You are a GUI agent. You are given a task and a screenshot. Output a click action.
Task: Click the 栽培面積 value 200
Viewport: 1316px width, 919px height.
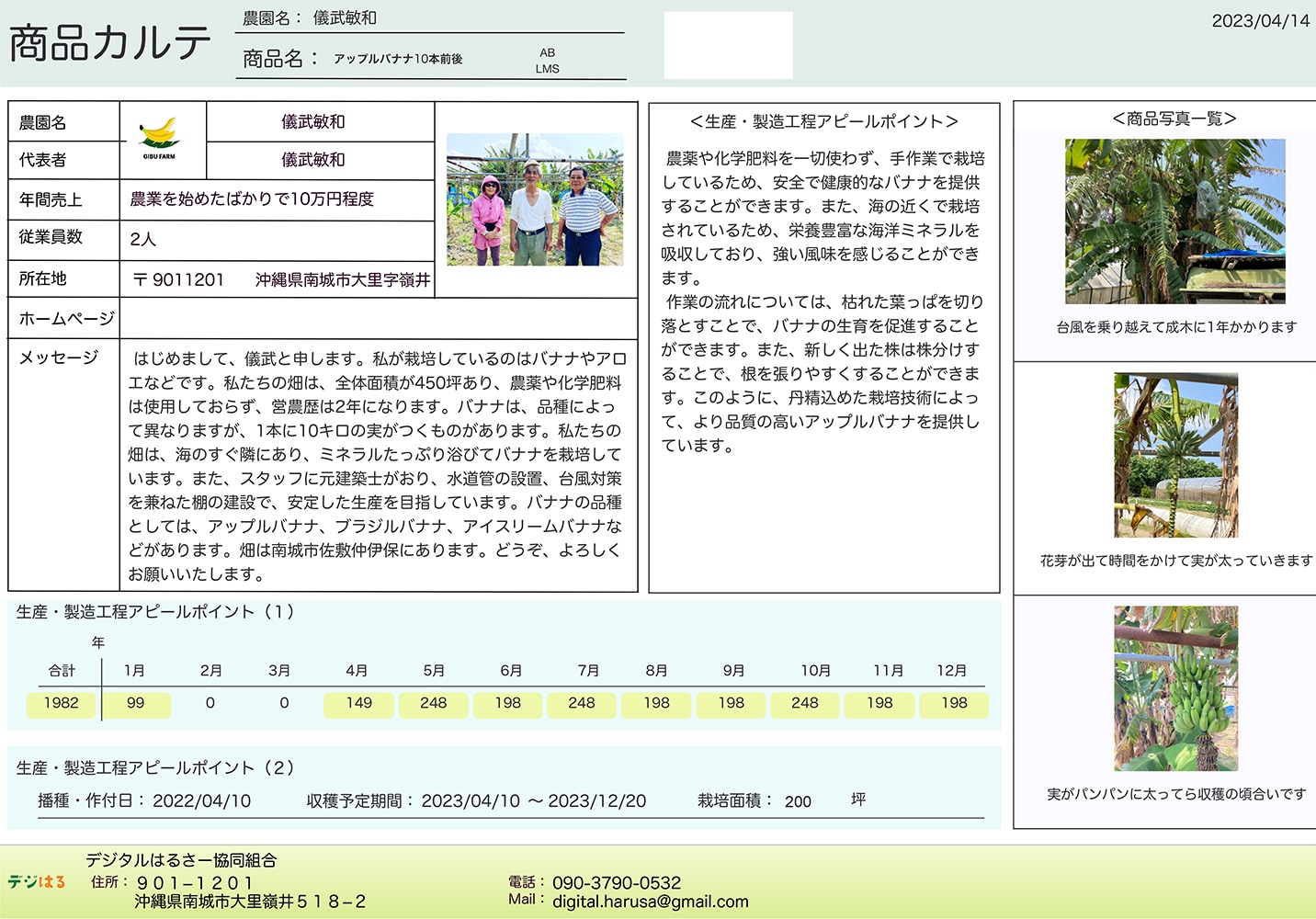coord(798,801)
